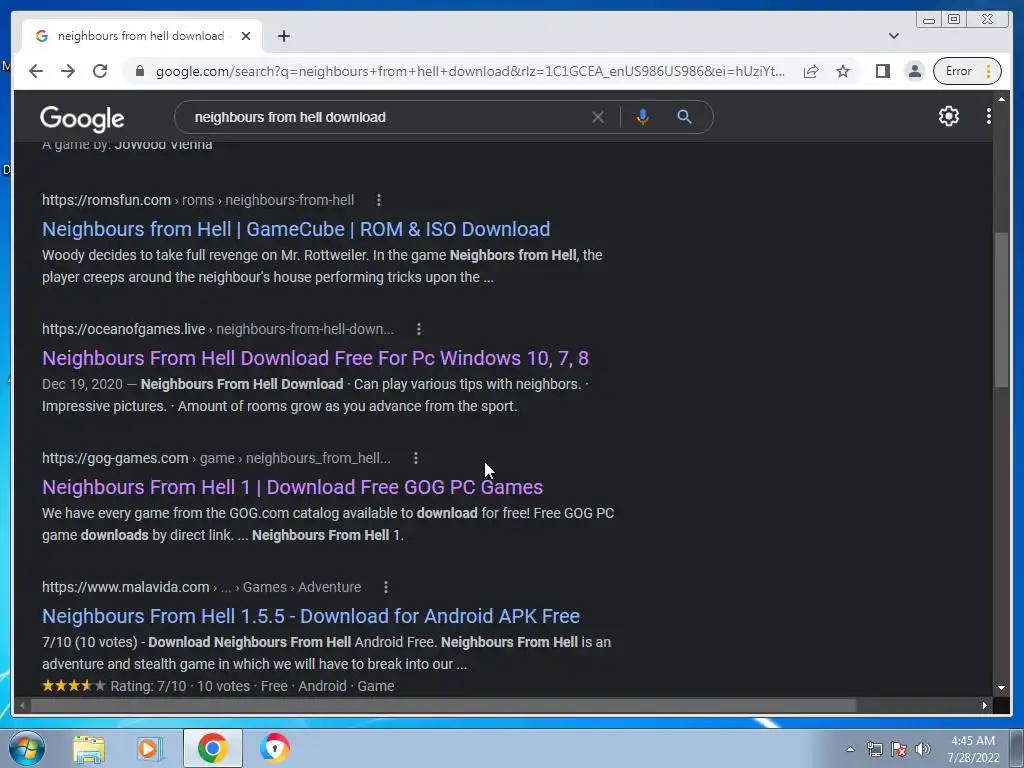The height and width of the screenshot is (768, 1024).
Task: Open more options for oceanofgames.live result
Action: coord(419,329)
